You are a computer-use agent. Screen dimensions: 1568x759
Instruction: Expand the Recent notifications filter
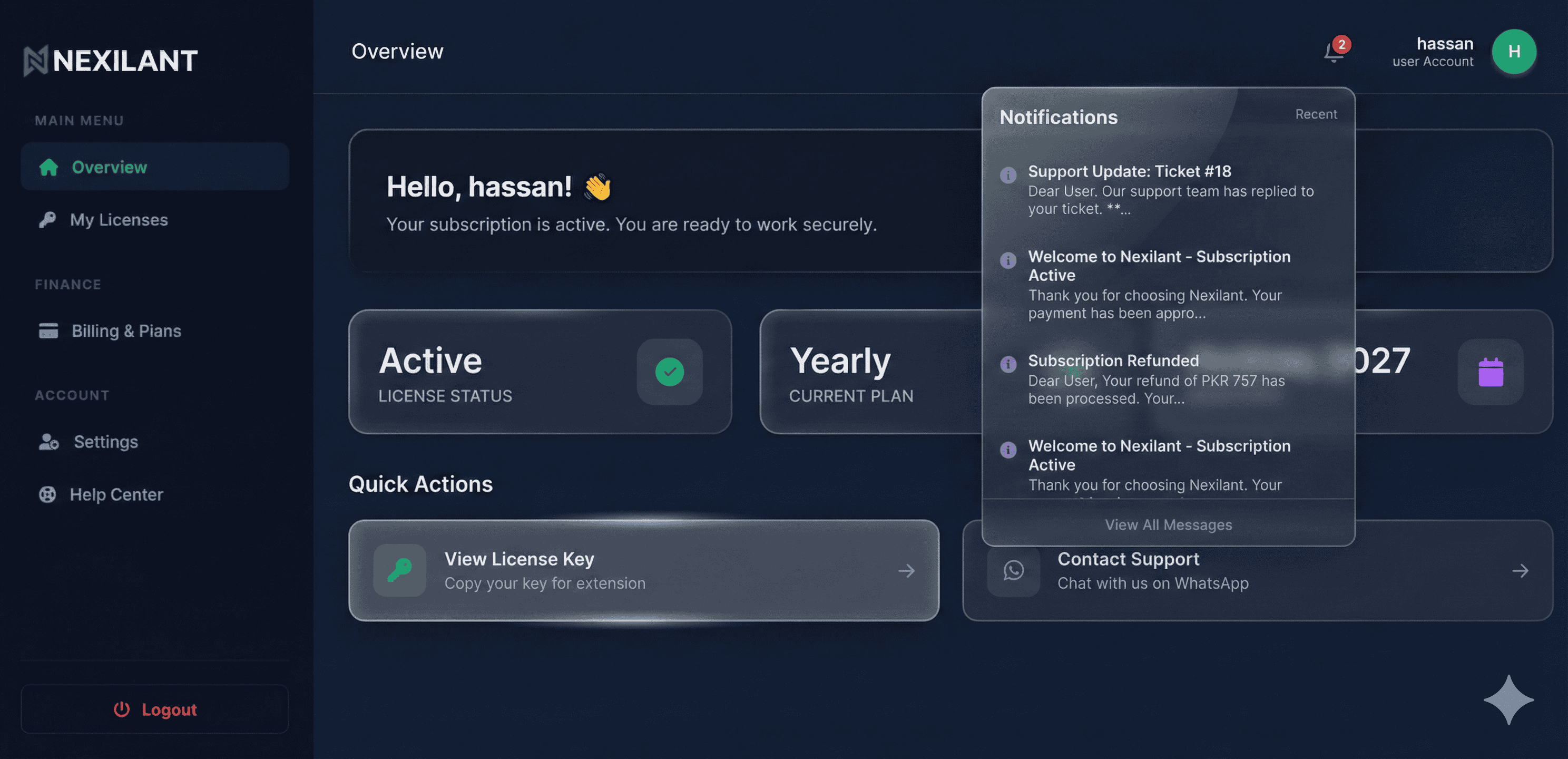point(1316,114)
